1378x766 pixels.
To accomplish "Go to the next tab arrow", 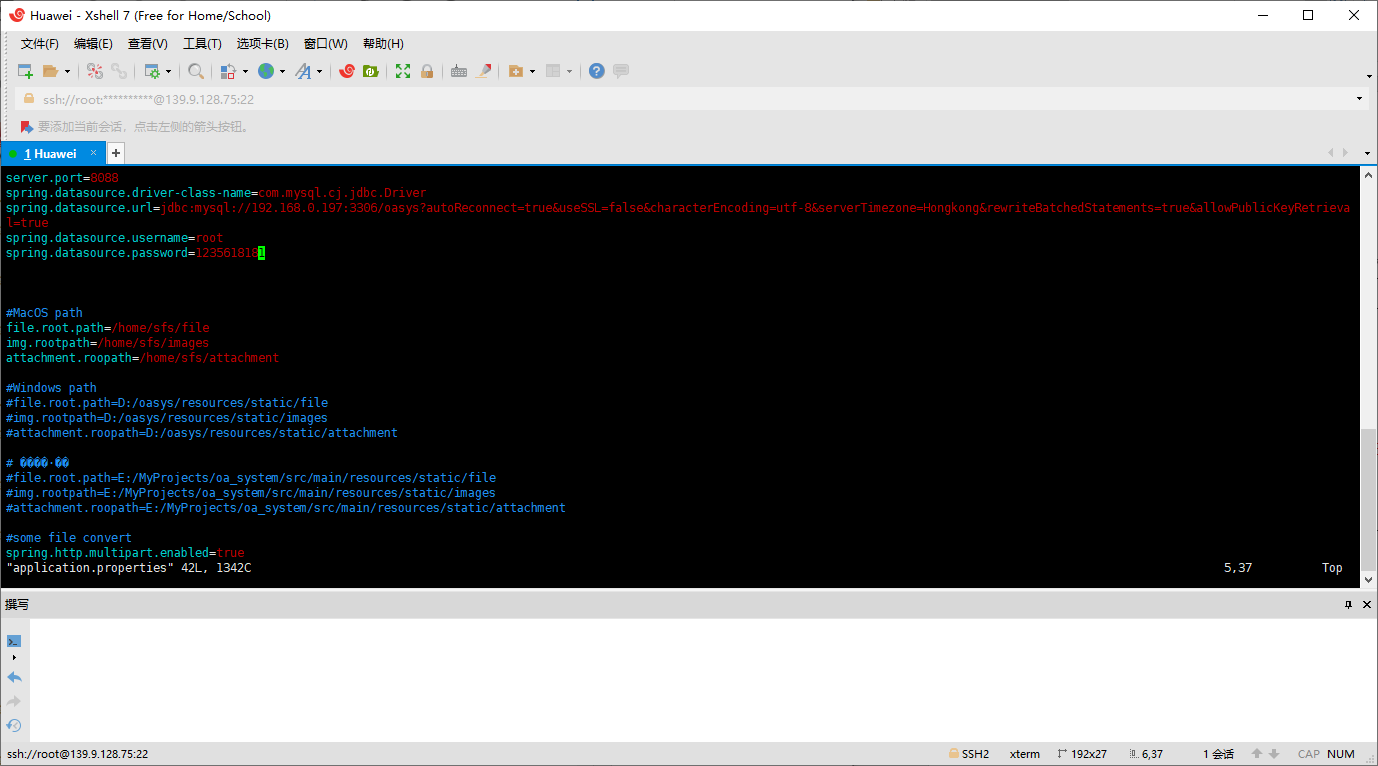I will coord(1347,153).
